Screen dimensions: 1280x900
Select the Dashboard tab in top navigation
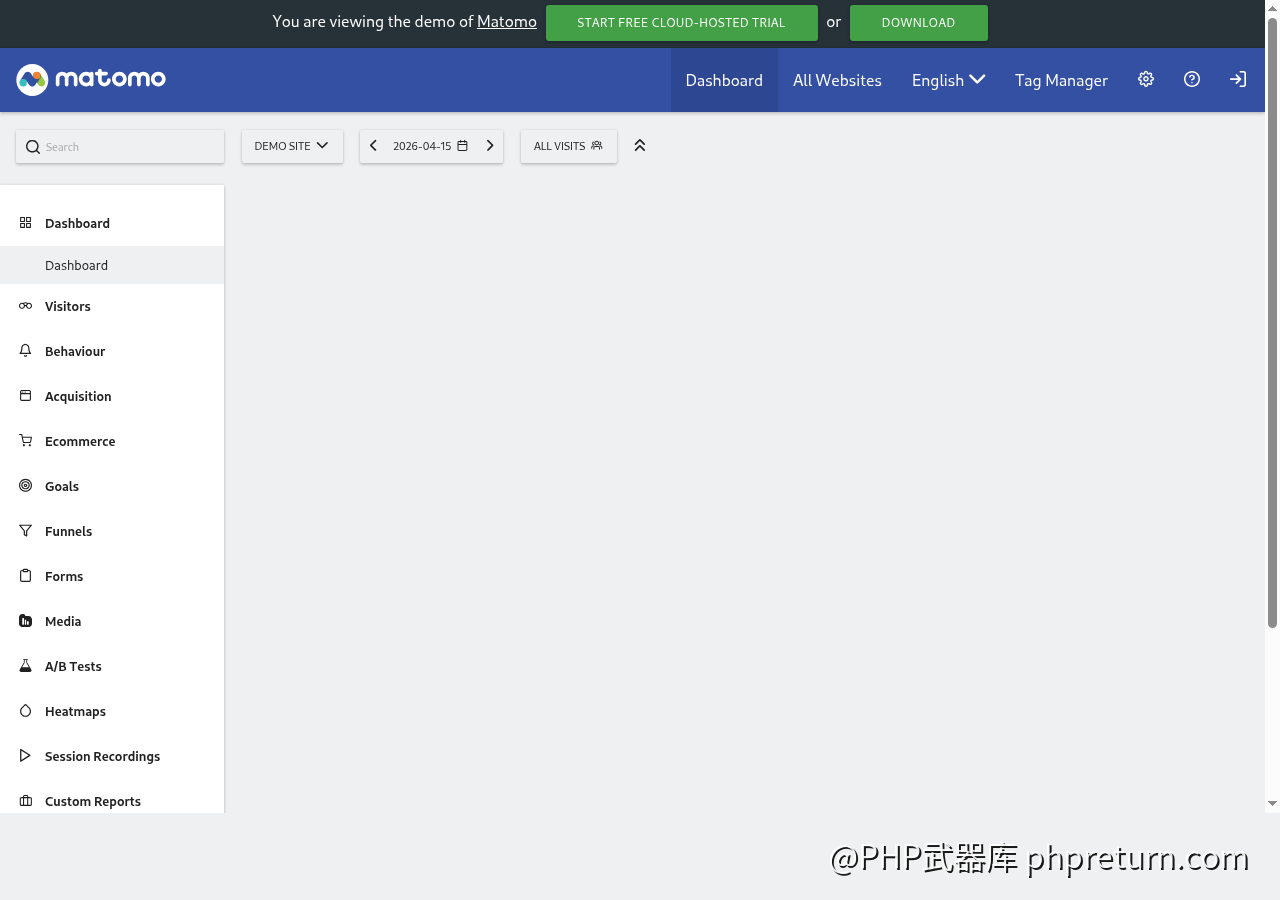[724, 80]
